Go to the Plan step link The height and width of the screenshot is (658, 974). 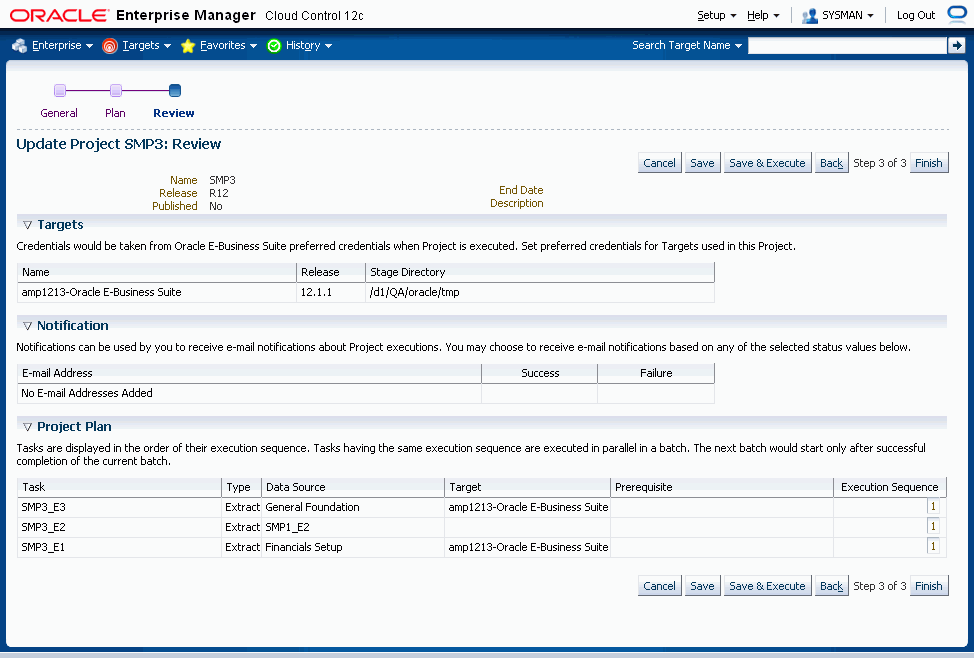(115, 113)
